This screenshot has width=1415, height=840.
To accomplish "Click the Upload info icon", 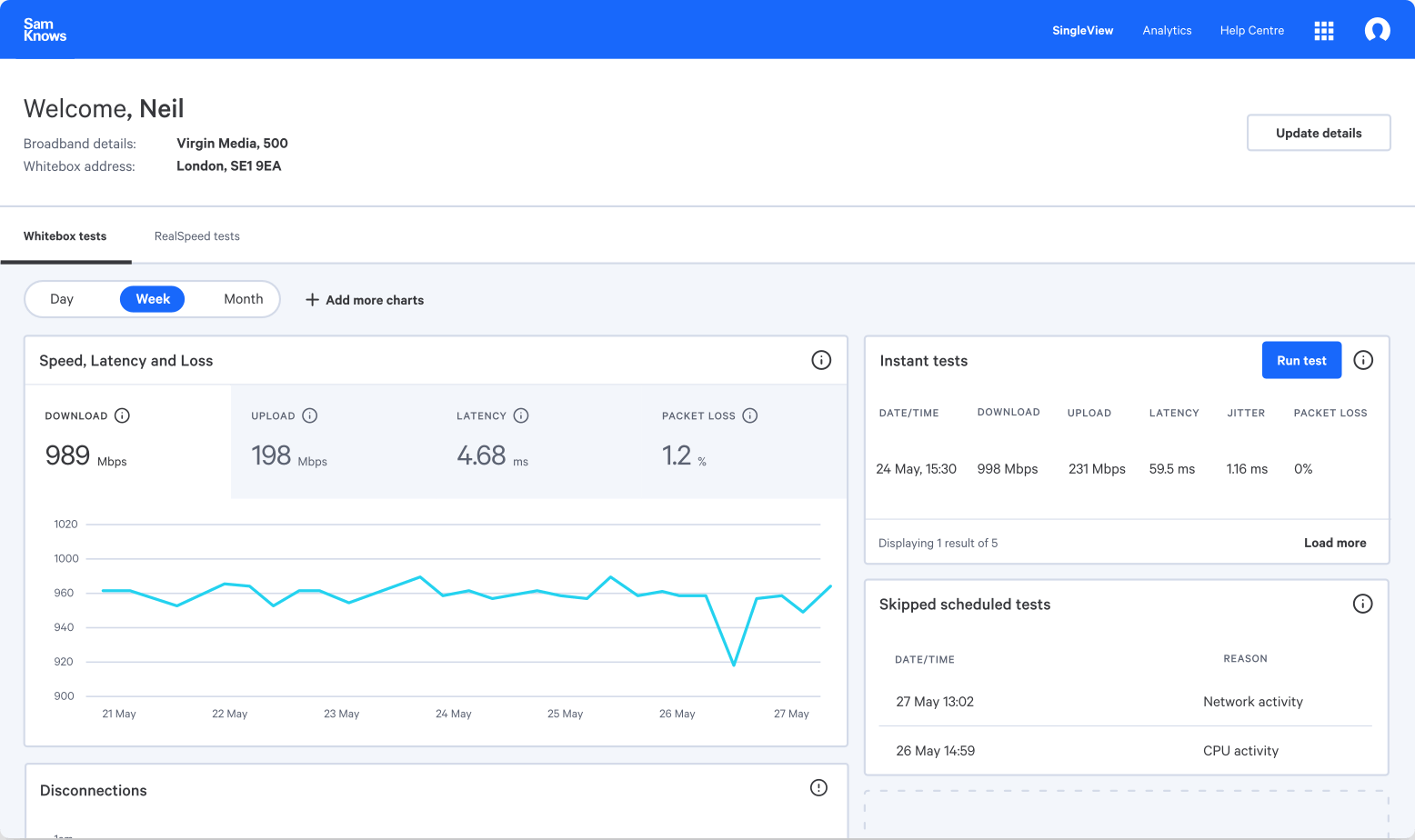I will point(310,415).
